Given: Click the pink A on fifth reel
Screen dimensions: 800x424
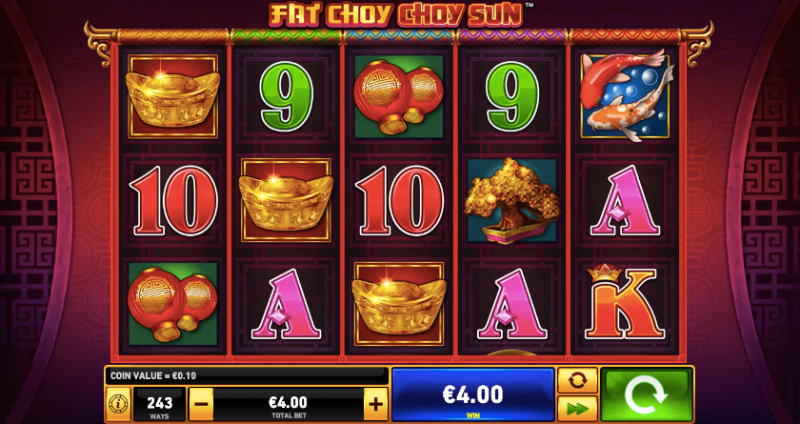Looking at the screenshot, I should point(625,201).
